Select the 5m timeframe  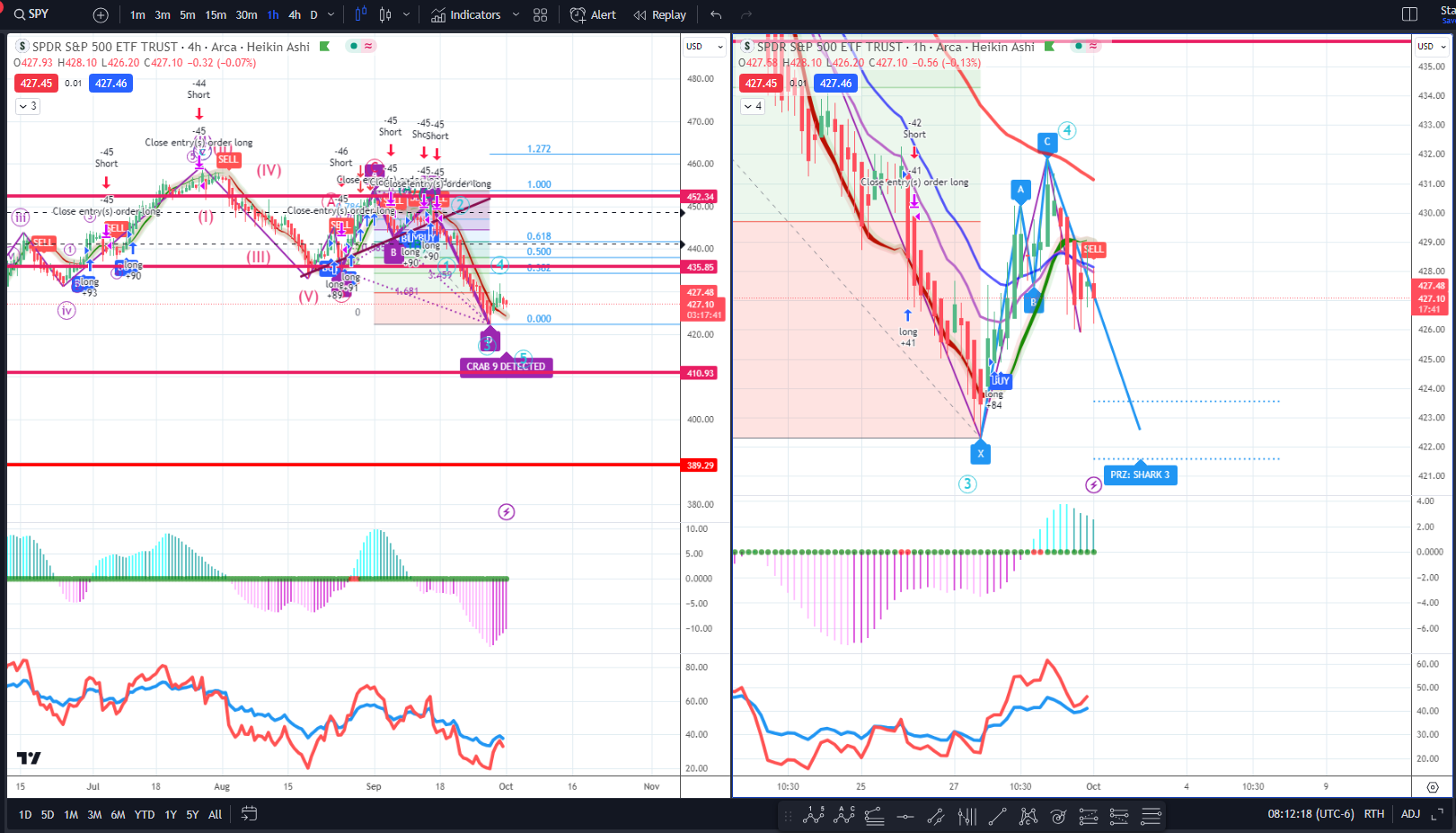(x=188, y=15)
